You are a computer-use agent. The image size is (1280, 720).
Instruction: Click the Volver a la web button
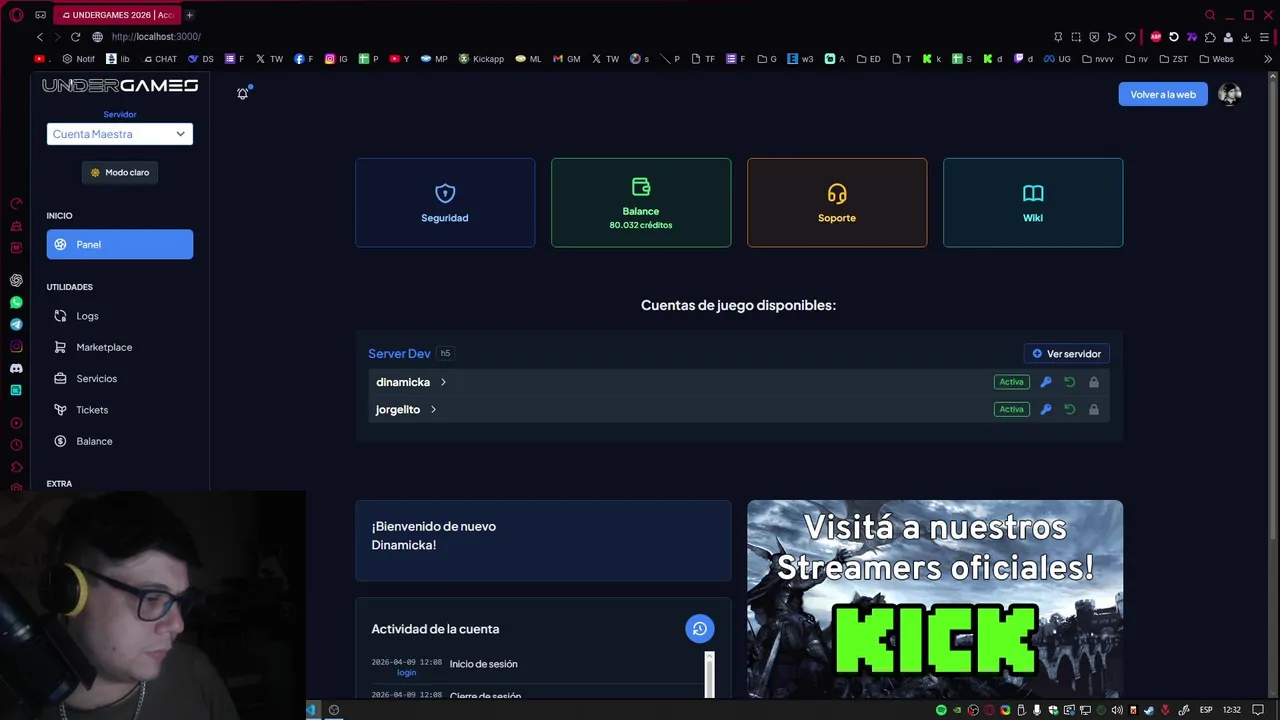pyautogui.click(x=1163, y=94)
